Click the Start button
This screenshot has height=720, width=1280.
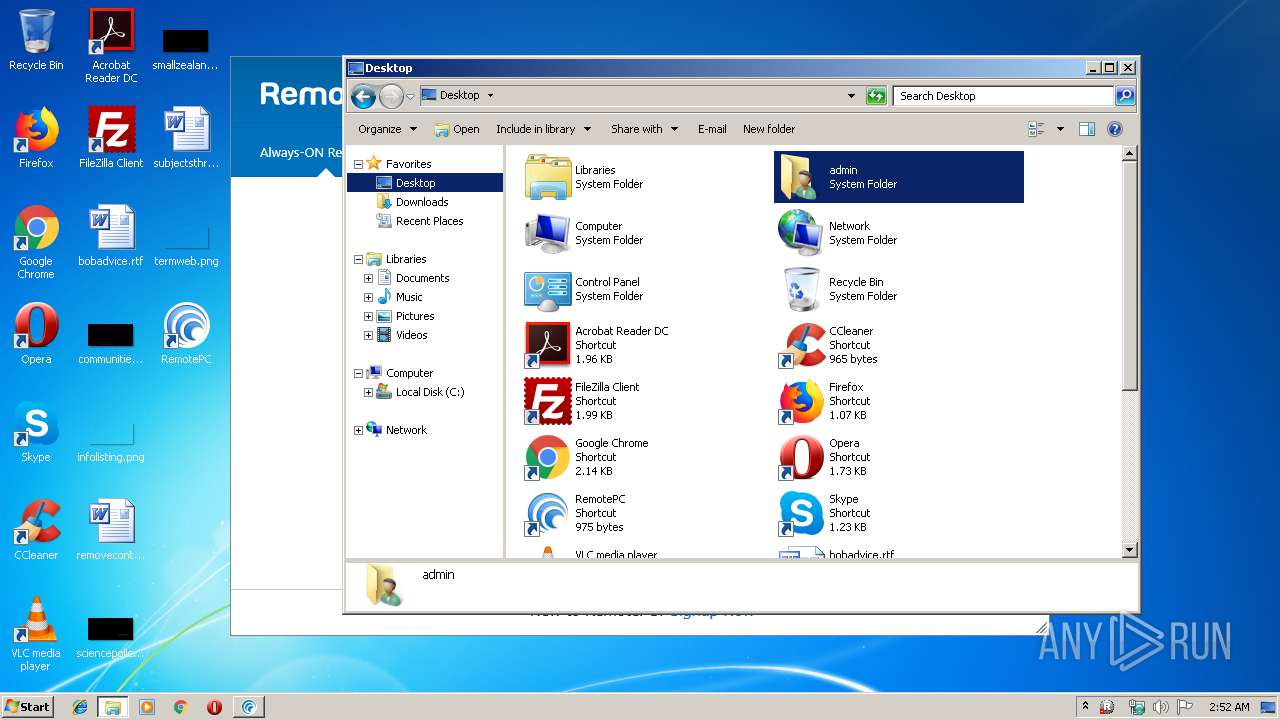pos(27,706)
